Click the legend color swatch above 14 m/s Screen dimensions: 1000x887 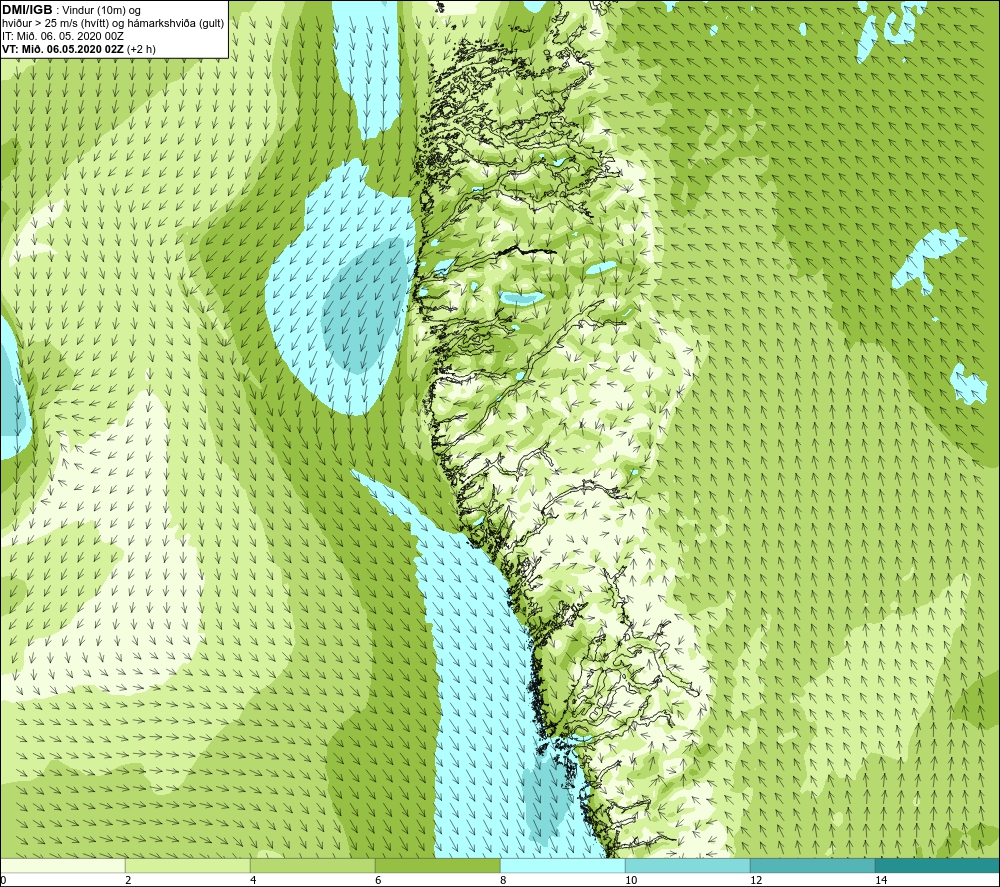[x=937, y=865]
